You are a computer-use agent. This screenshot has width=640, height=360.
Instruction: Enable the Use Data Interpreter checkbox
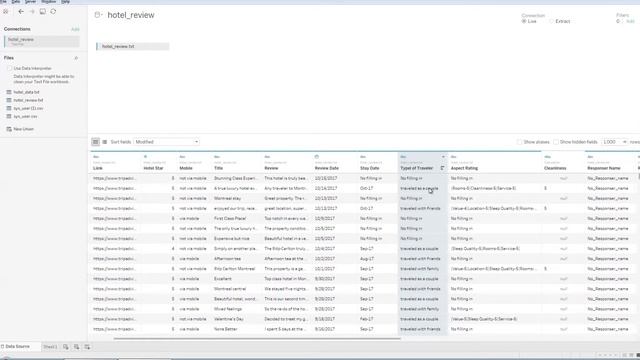(10, 69)
